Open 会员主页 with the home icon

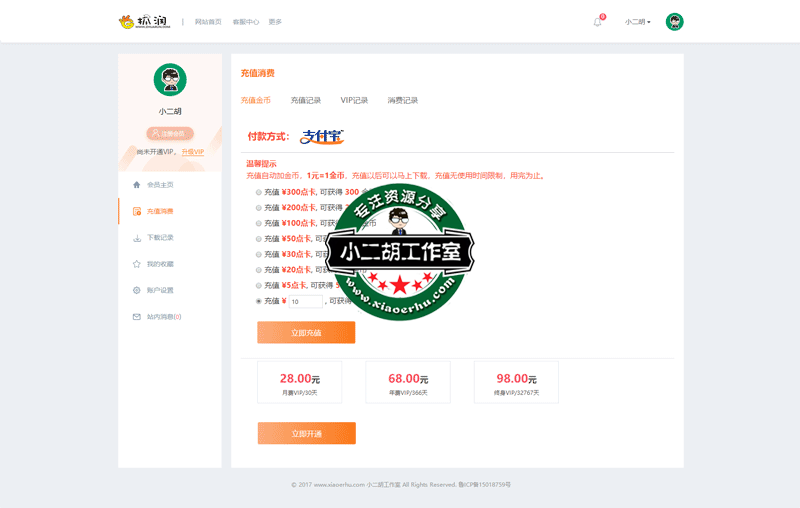point(137,185)
